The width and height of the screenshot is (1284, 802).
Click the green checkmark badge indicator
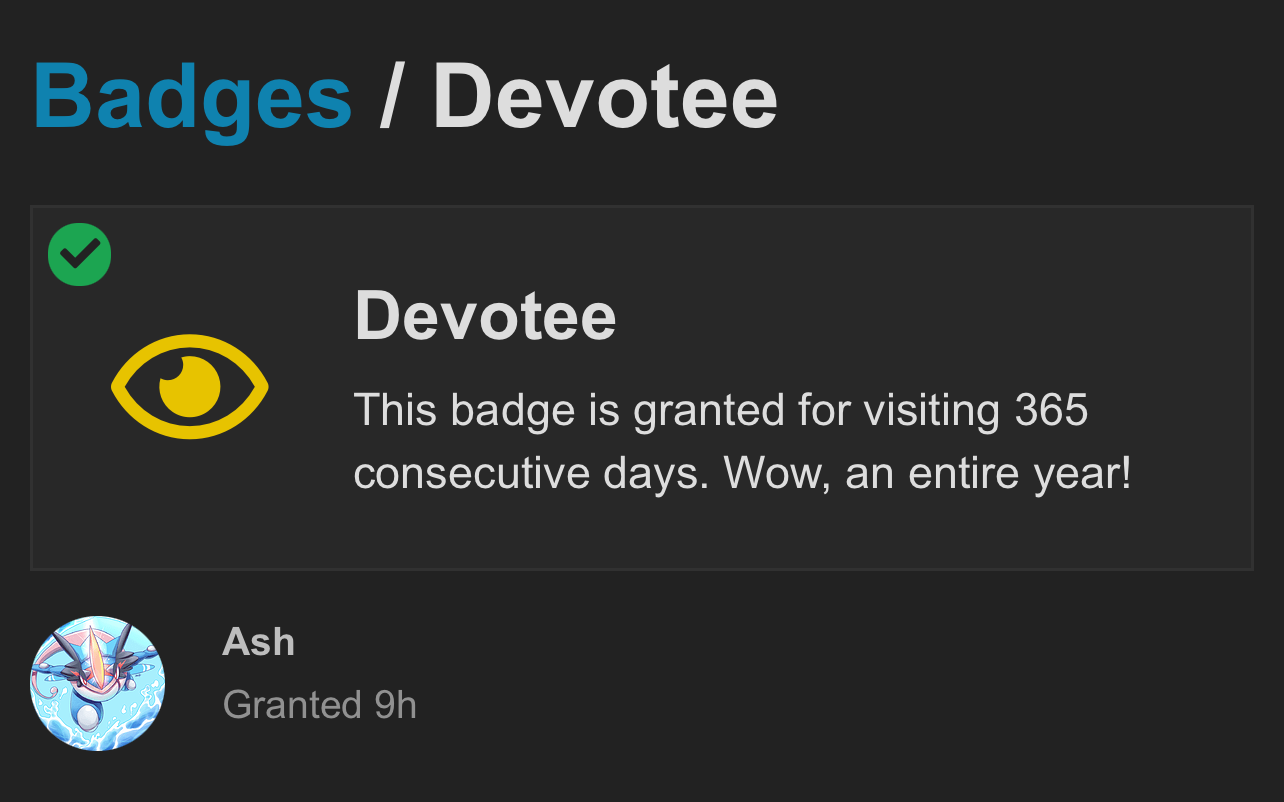coord(79,254)
